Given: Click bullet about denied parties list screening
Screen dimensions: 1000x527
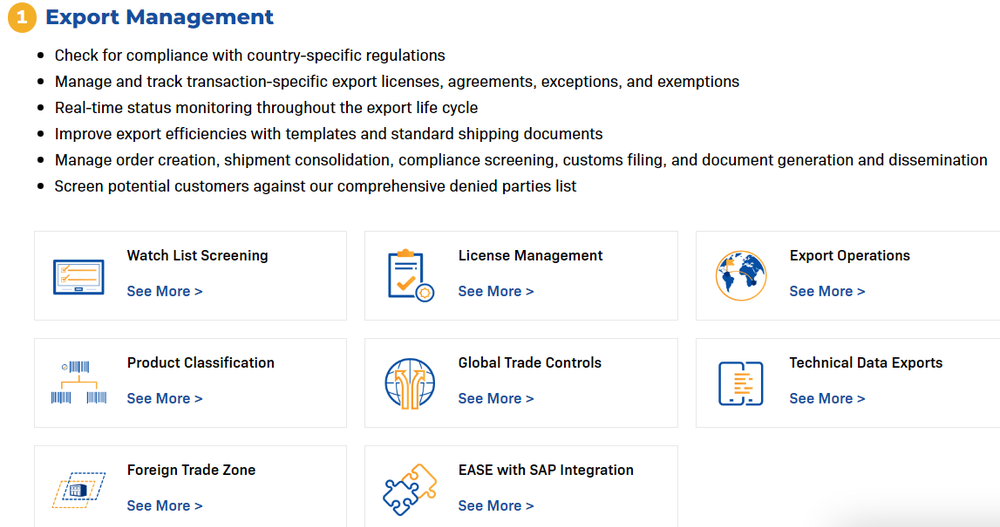Looking at the screenshot, I should click(315, 186).
